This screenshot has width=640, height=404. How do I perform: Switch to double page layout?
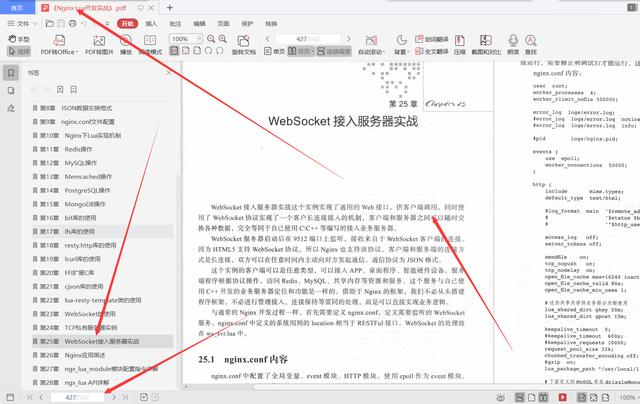pyautogui.click(x=301, y=51)
